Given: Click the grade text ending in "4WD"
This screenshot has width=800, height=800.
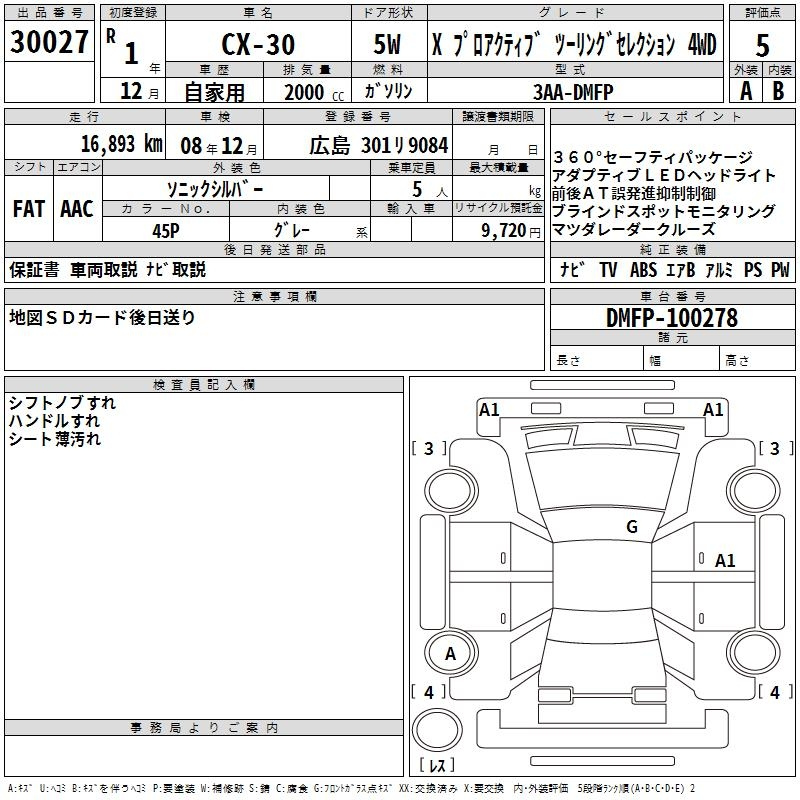Looking at the screenshot, I should pyautogui.click(x=574, y=44).
